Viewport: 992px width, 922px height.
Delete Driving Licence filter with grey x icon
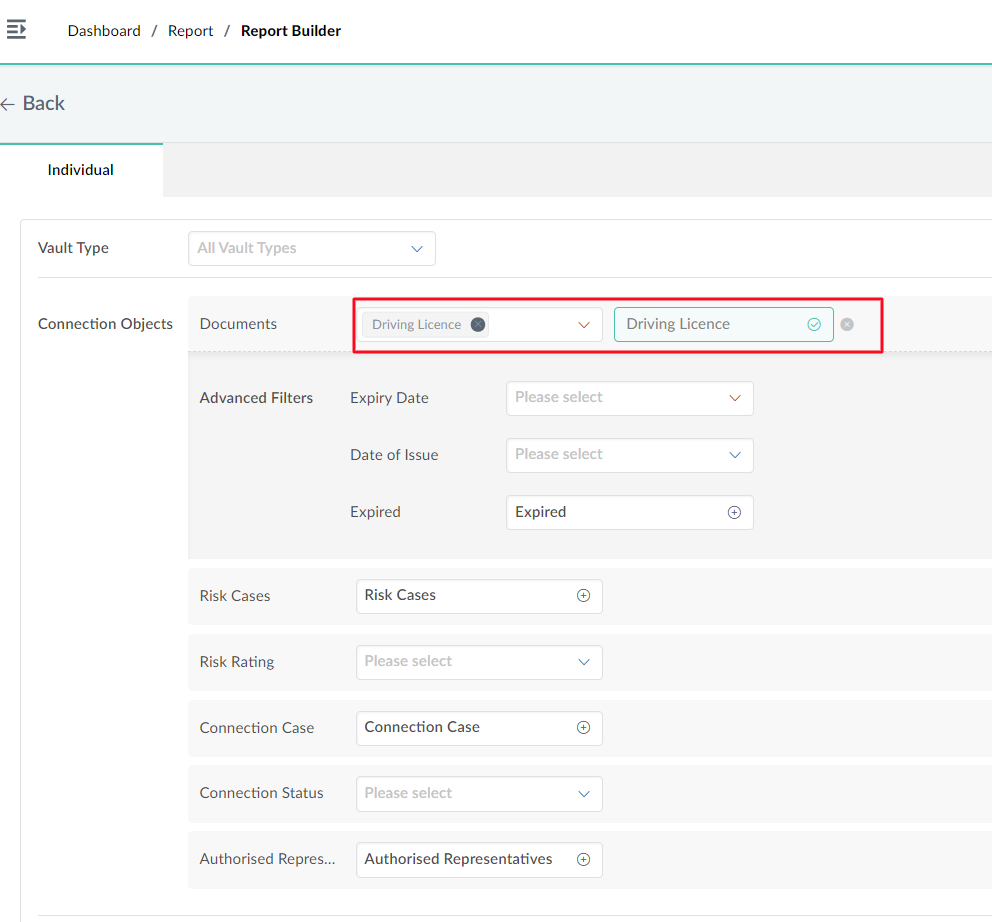[x=846, y=325]
